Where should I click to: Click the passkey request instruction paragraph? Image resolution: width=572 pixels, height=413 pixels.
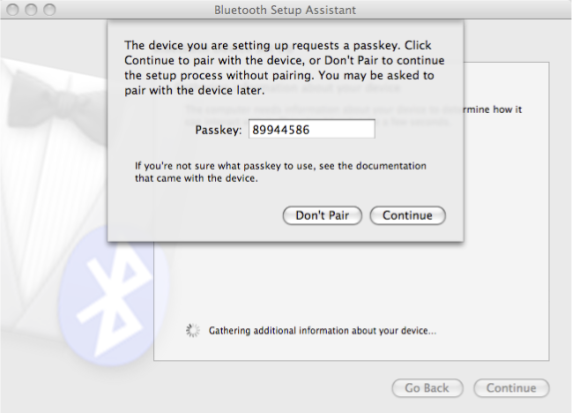(285, 67)
